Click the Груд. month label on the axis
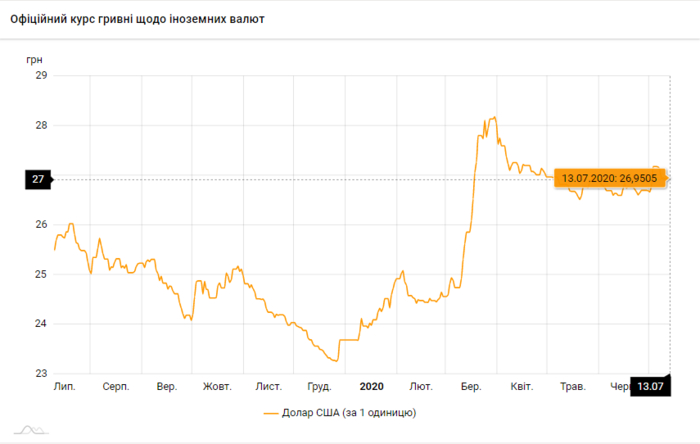 coord(319,386)
